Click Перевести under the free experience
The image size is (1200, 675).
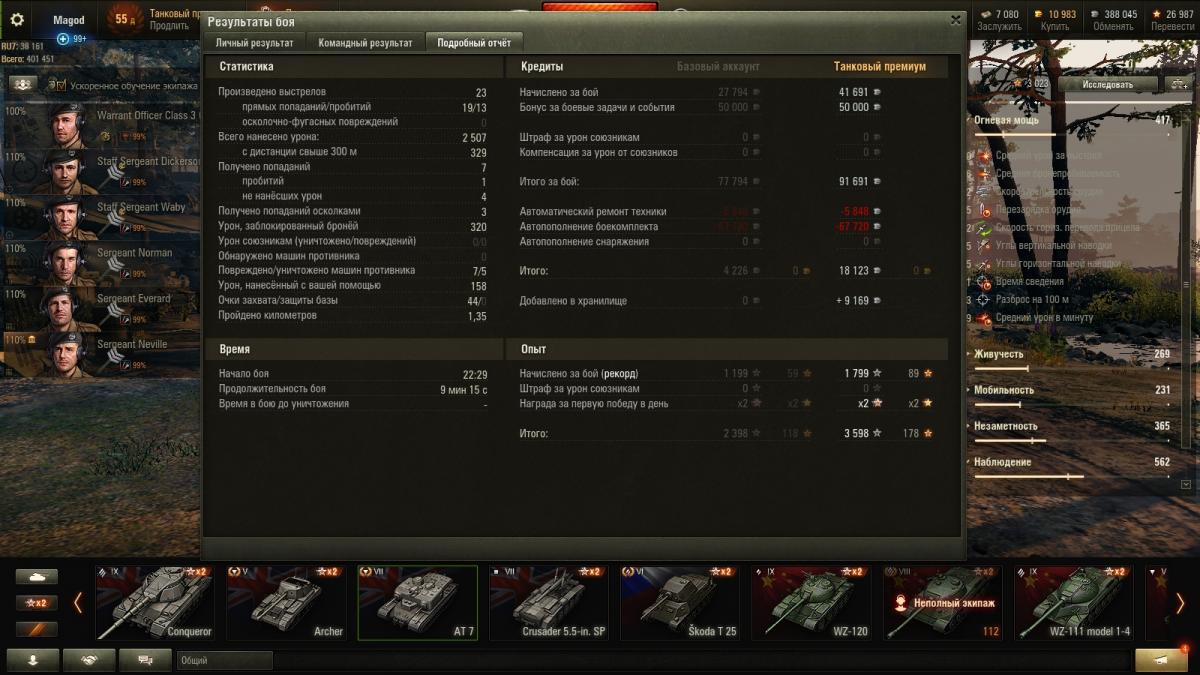[1172, 26]
